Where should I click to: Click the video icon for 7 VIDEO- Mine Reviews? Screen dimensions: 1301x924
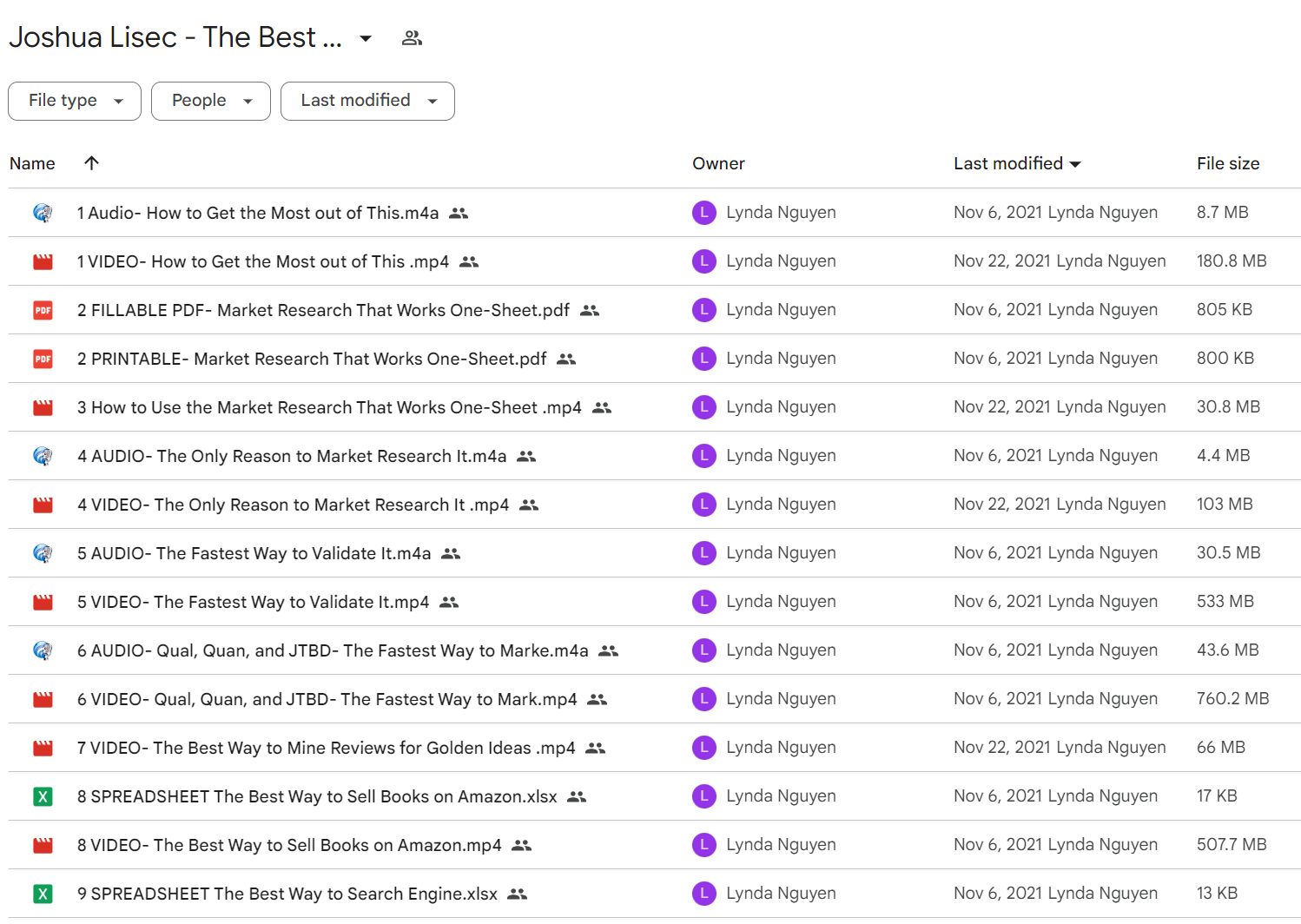[43, 748]
